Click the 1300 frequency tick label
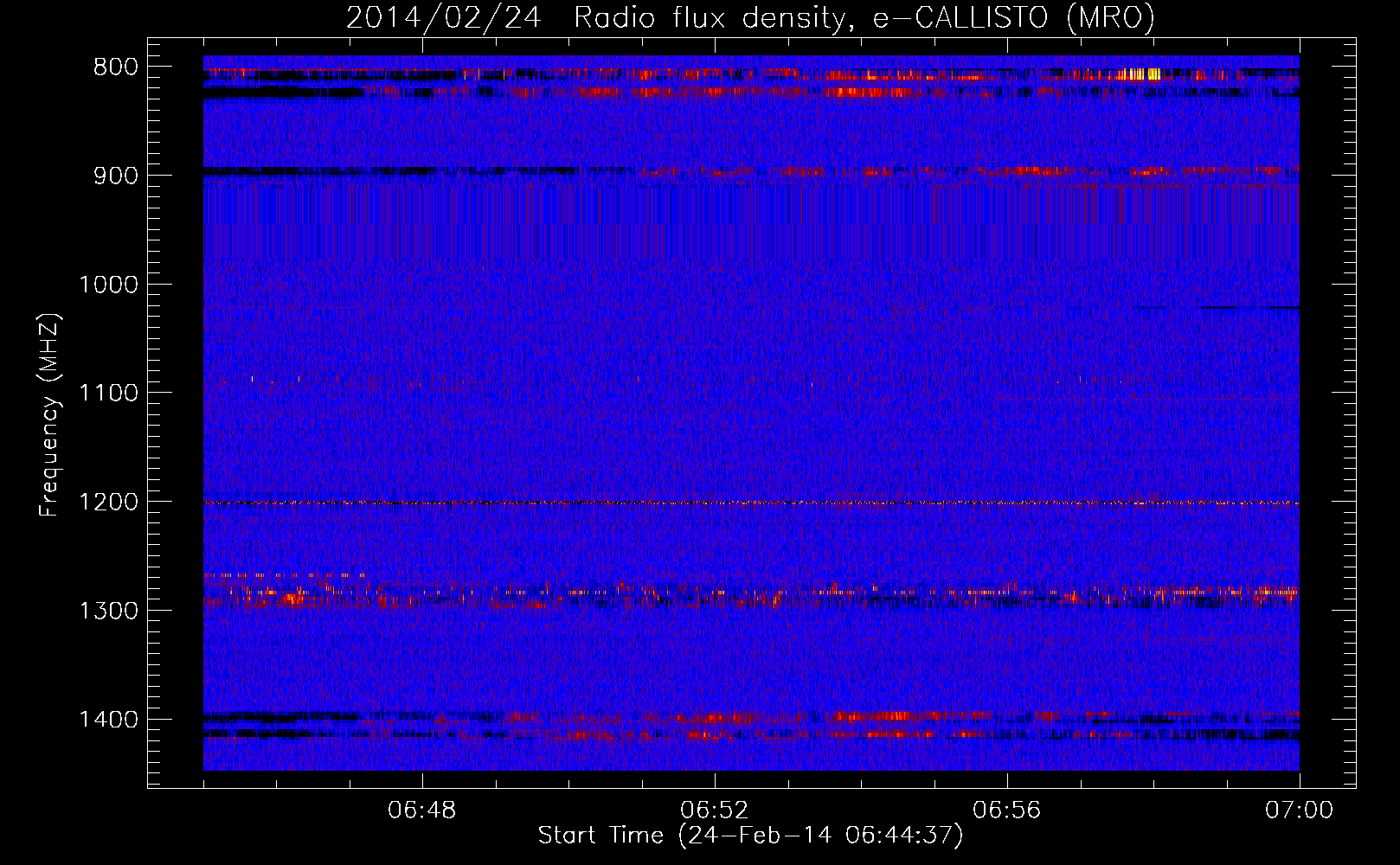Viewport: 1400px width, 865px height. click(x=108, y=612)
